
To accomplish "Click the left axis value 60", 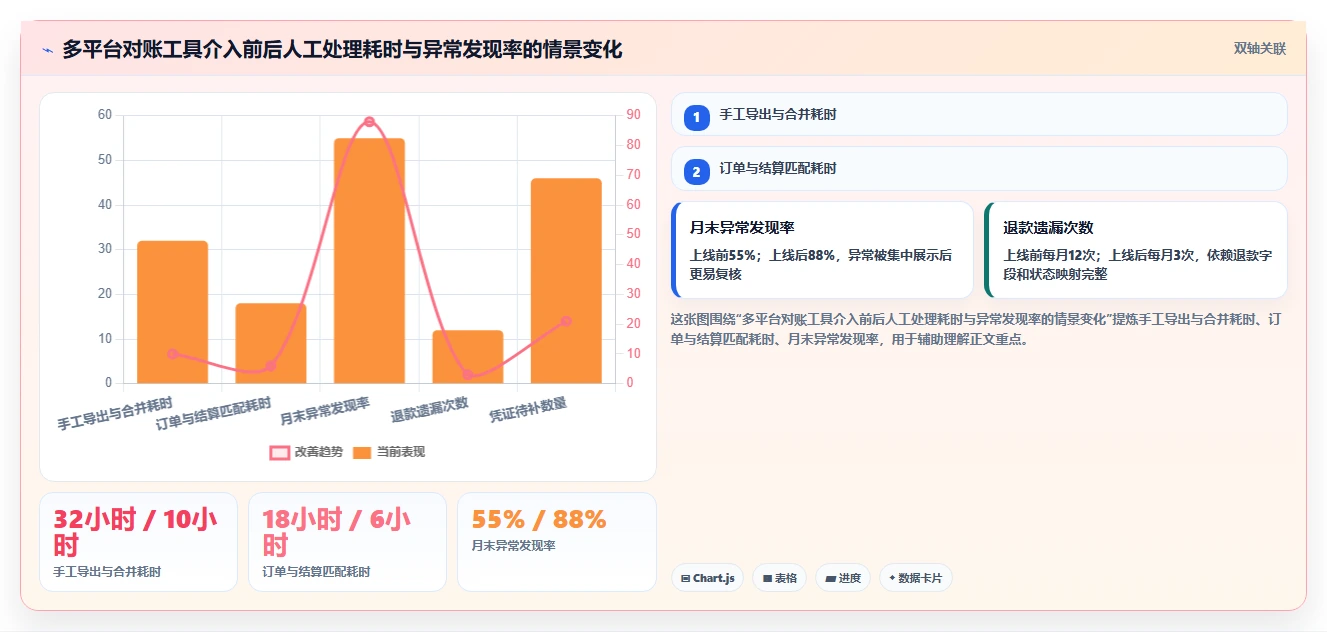I will [105, 115].
